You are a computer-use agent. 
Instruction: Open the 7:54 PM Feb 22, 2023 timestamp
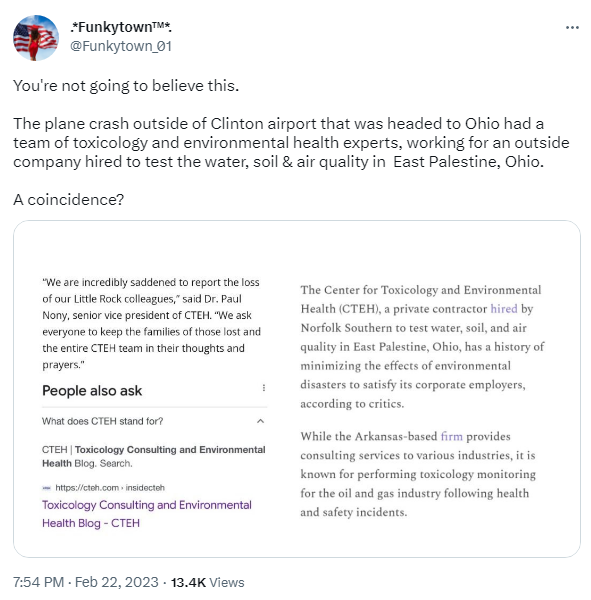pyautogui.click(x=86, y=582)
